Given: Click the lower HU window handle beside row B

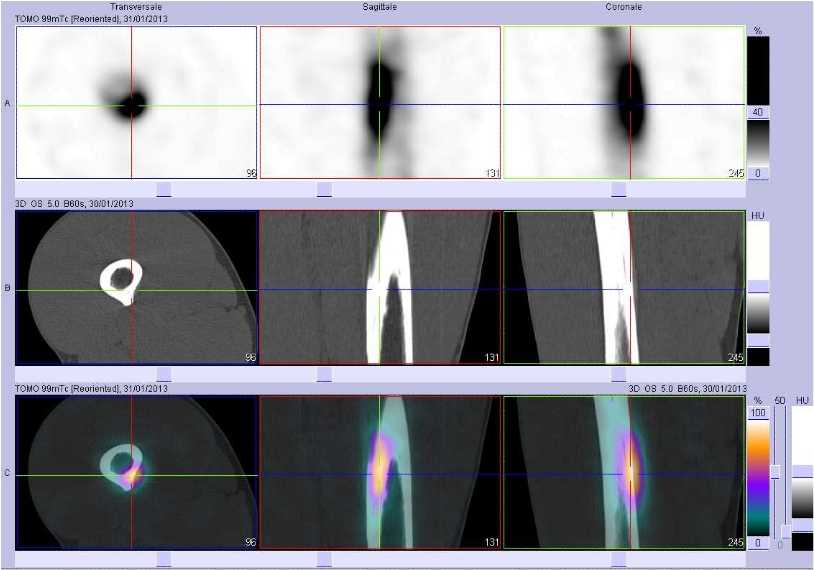Looking at the screenshot, I should tap(758, 341).
